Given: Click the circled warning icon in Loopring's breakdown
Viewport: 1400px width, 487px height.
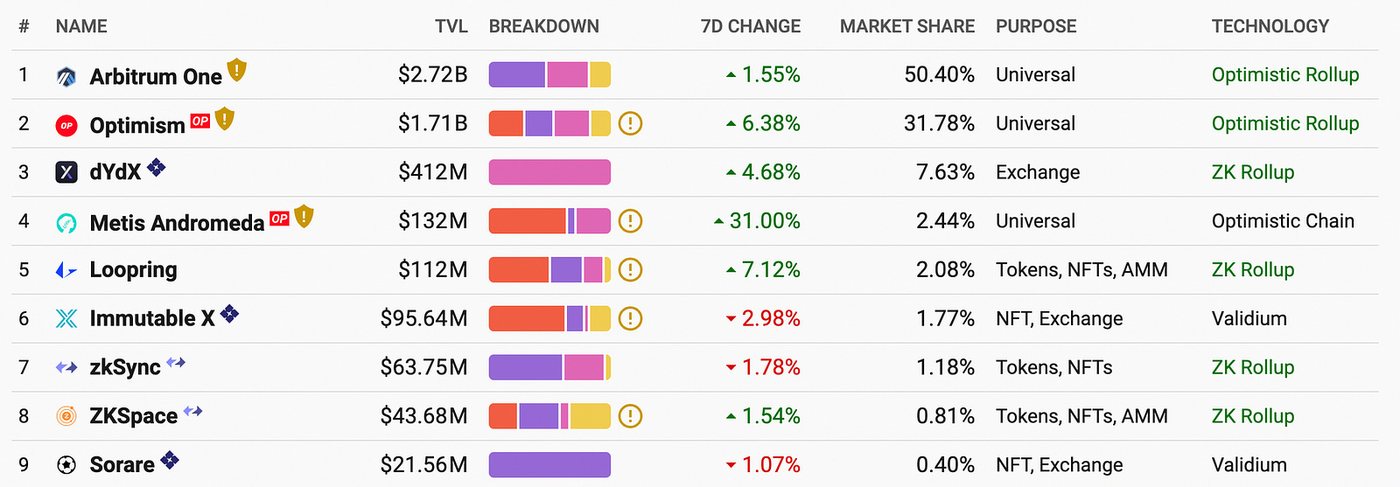Looking at the screenshot, I should (630, 270).
